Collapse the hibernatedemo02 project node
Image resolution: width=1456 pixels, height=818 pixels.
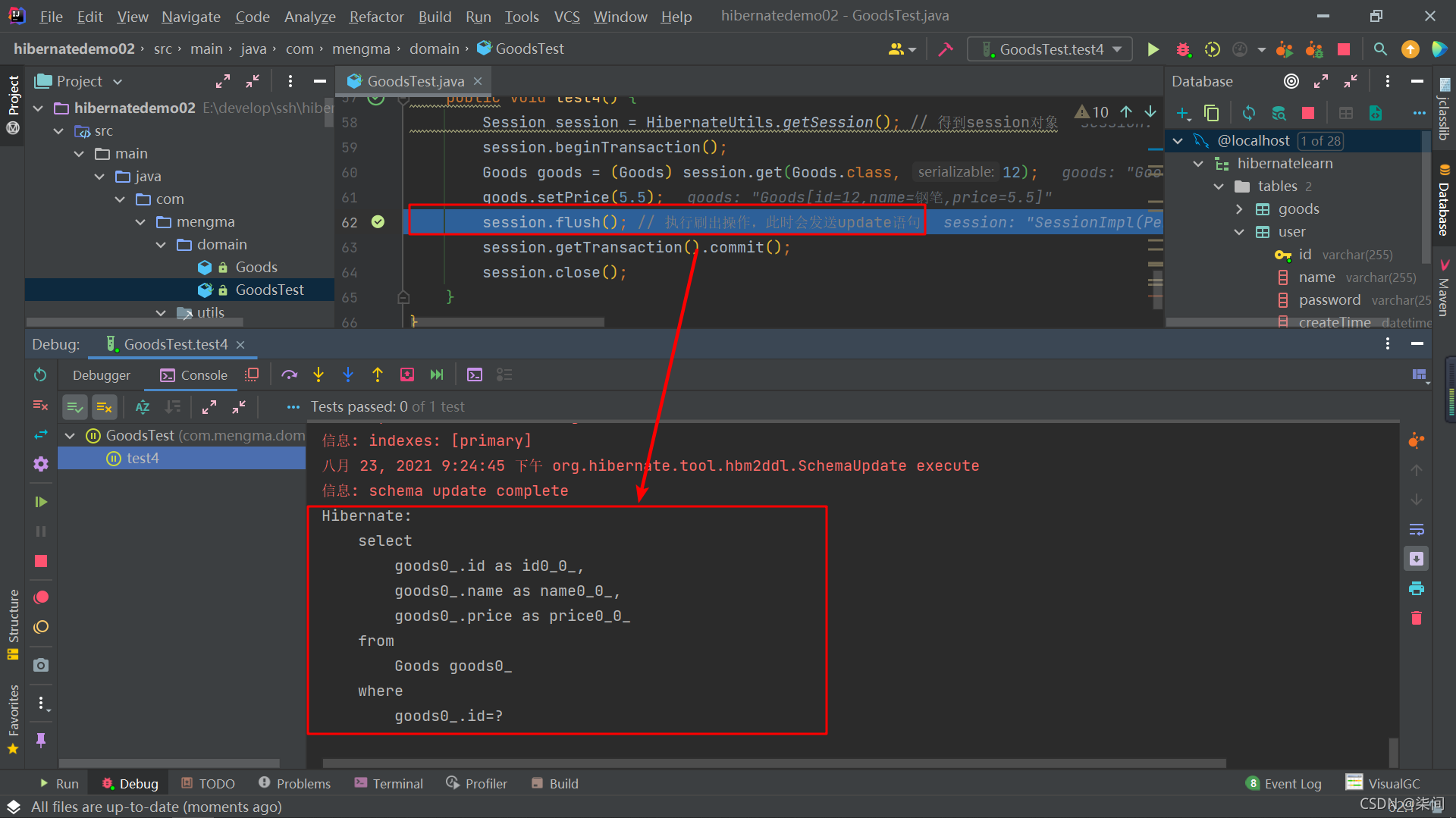(39, 108)
